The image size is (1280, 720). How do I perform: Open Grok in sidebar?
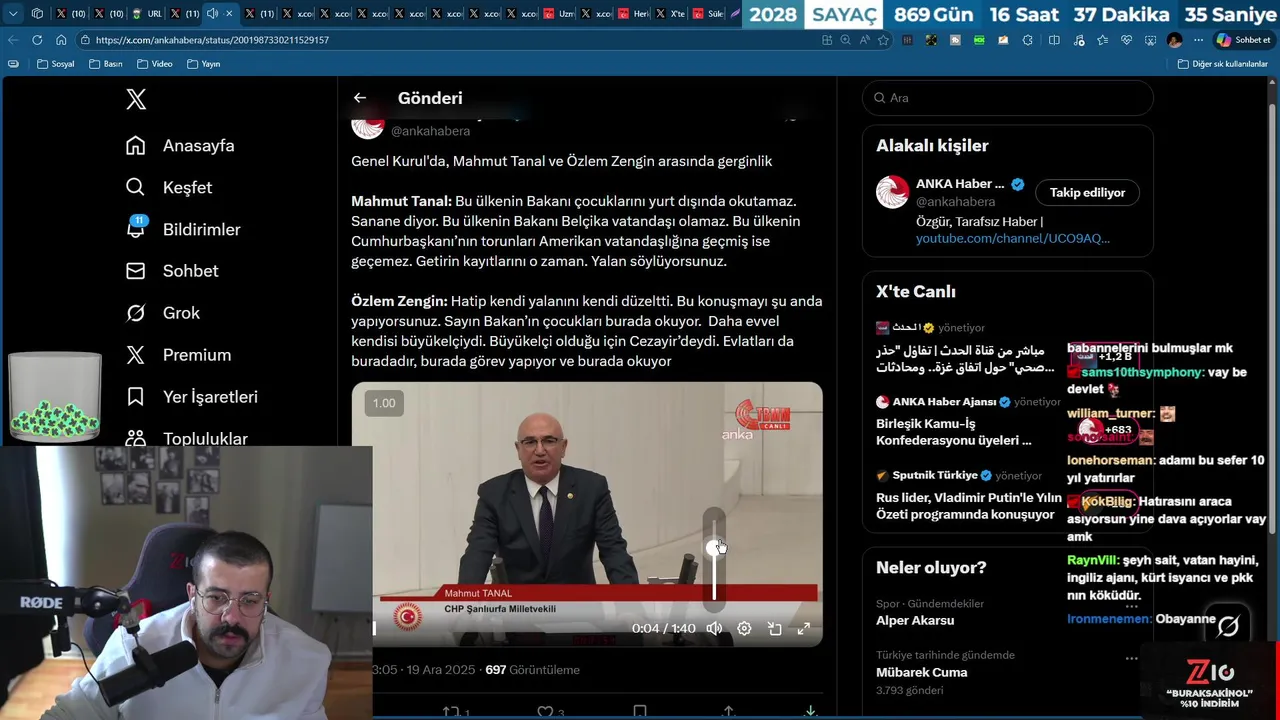pyautogui.click(x=163, y=313)
